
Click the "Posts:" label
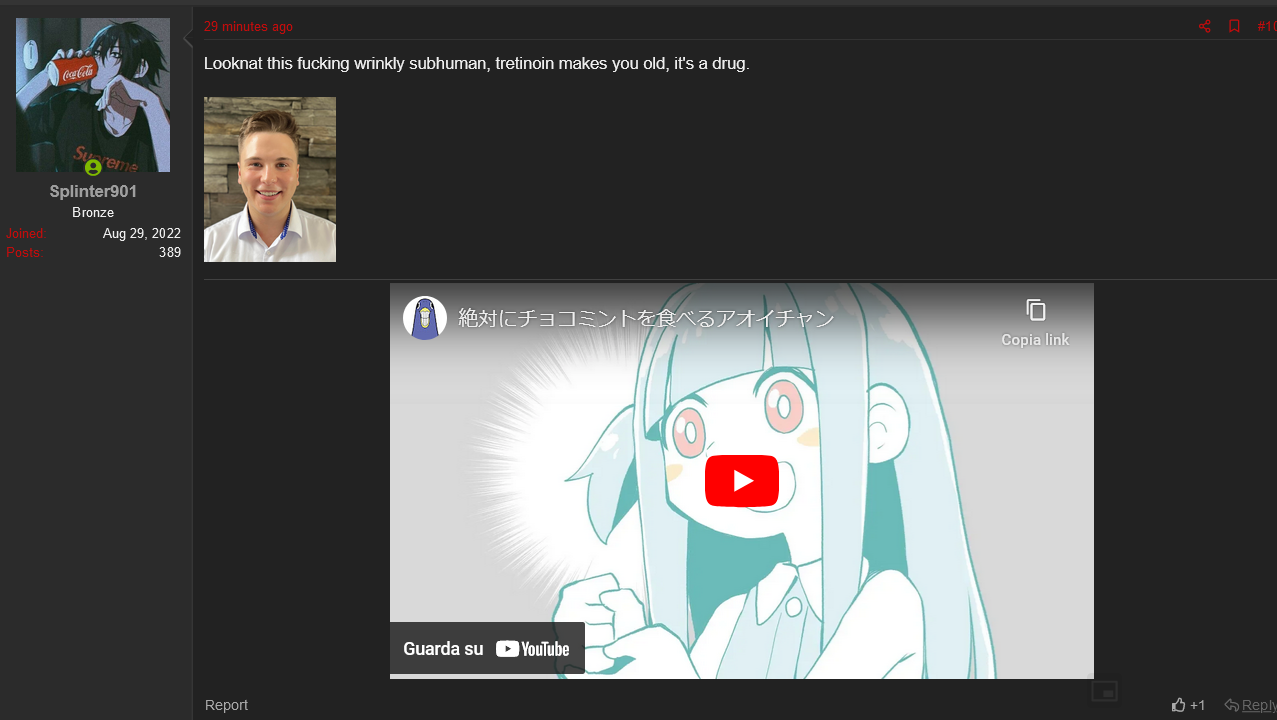click(x=25, y=252)
